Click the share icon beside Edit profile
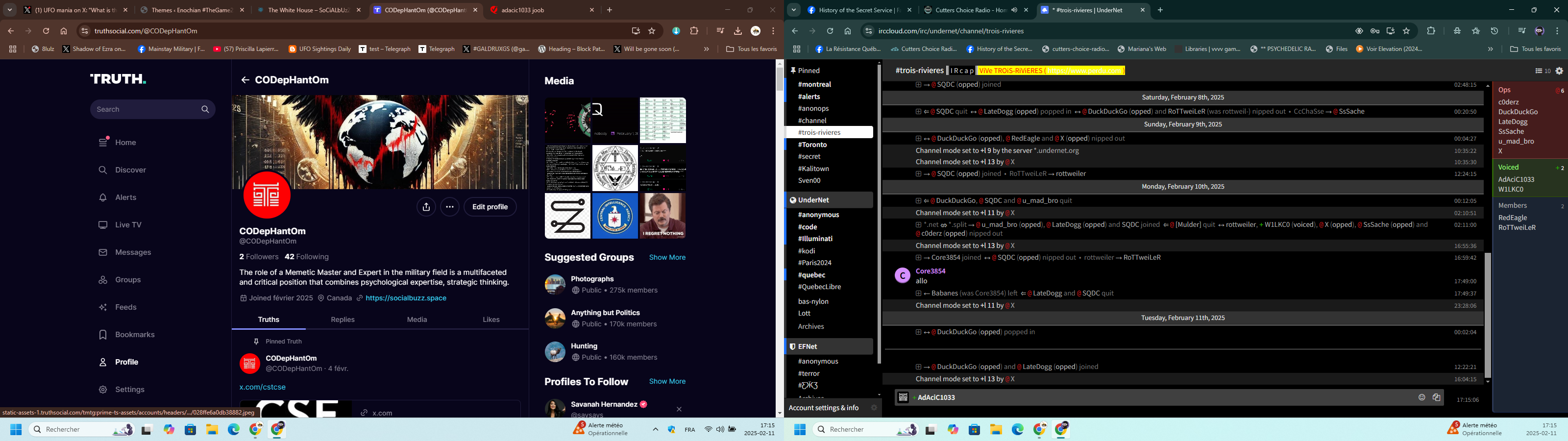 point(426,207)
